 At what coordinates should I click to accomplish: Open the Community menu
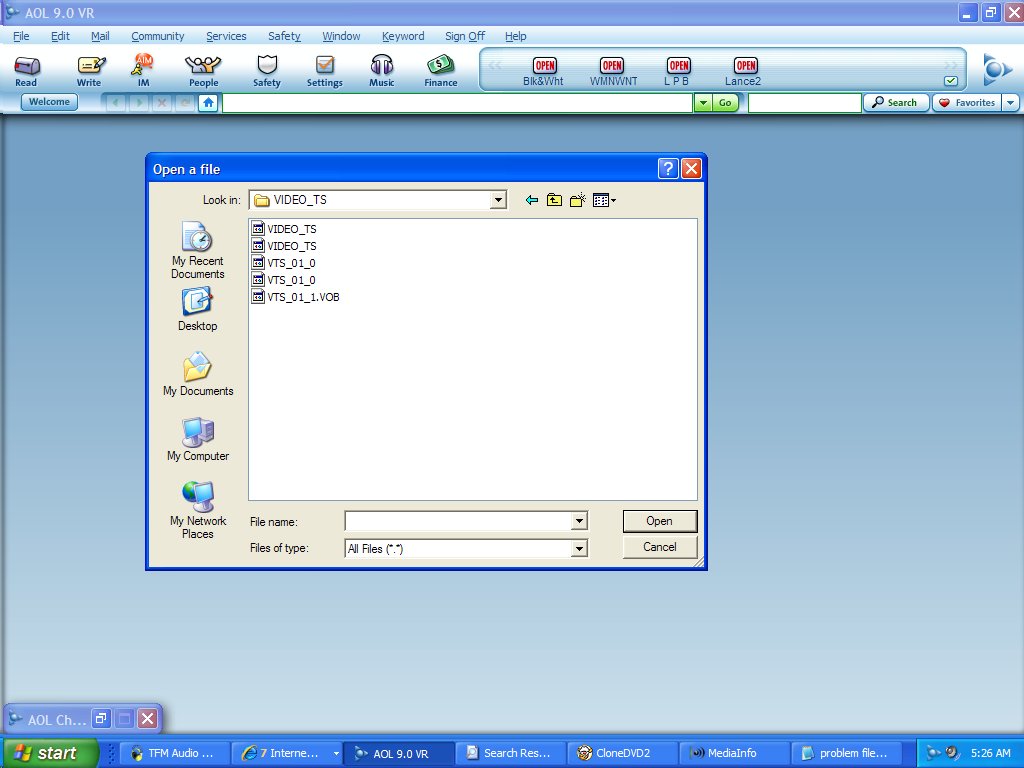coord(157,36)
